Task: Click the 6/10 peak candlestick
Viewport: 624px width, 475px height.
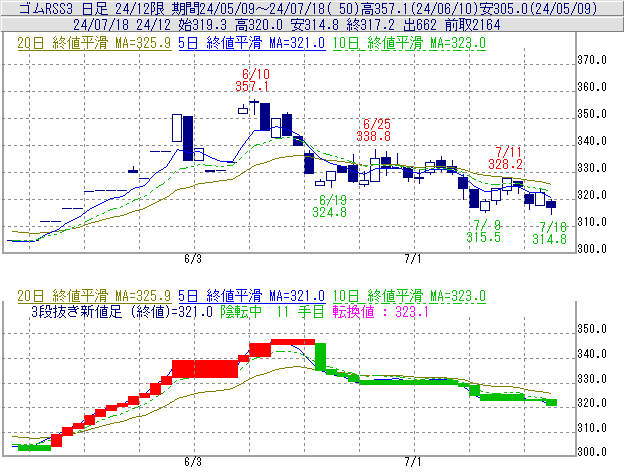Action: click(254, 107)
